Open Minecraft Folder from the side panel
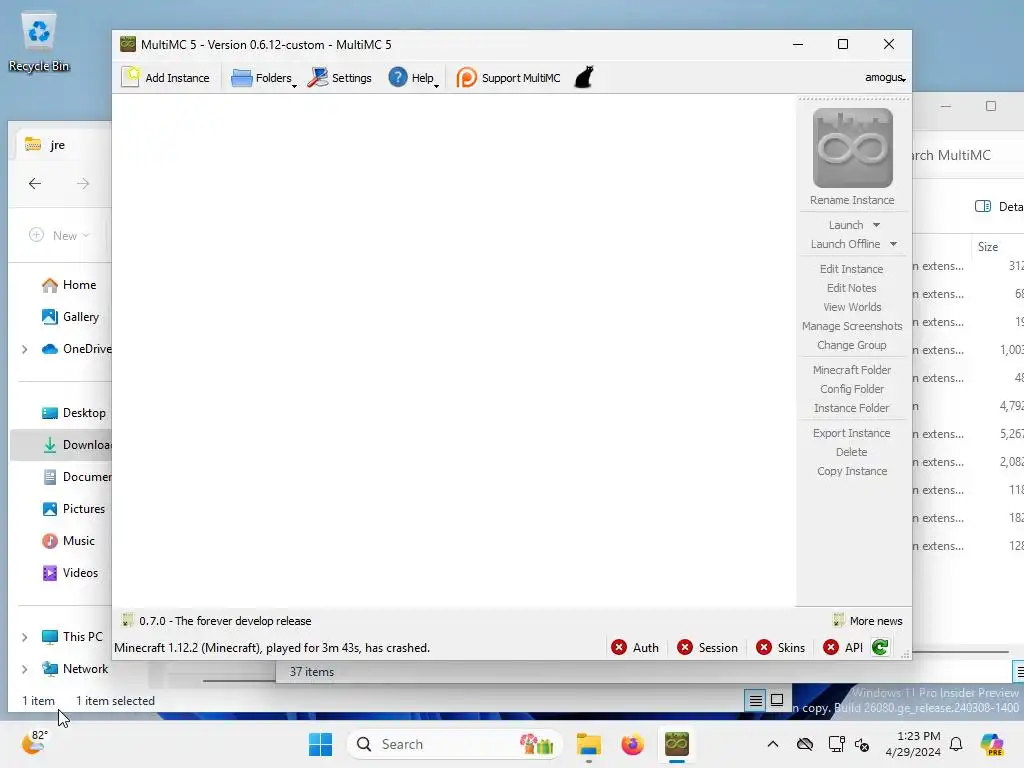Image resolution: width=1024 pixels, height=768 pixels. tap(852, 370)
